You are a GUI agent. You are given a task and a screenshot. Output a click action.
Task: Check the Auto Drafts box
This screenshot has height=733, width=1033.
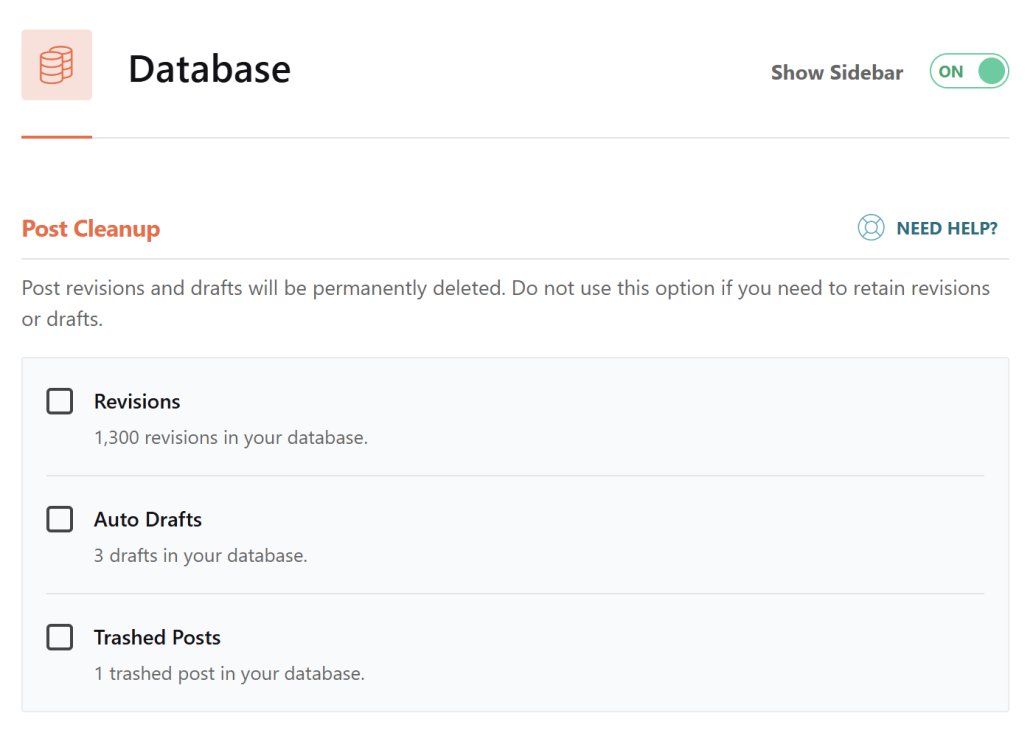(x=59, y=518)
